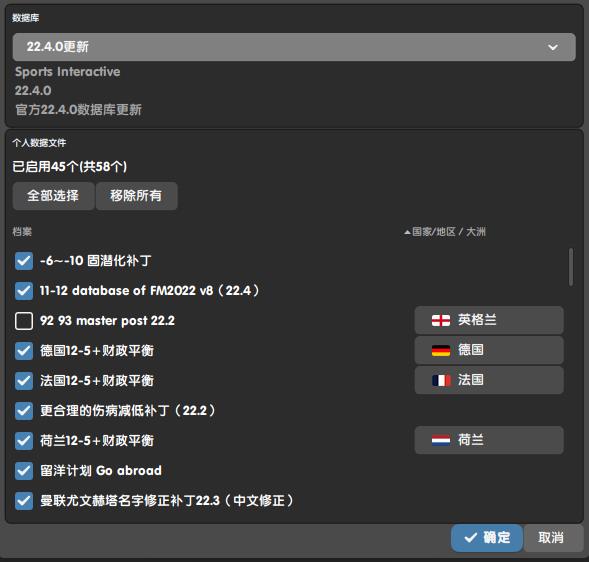
Task: Click 全部选择 to select all files
Action: [53, 196]
